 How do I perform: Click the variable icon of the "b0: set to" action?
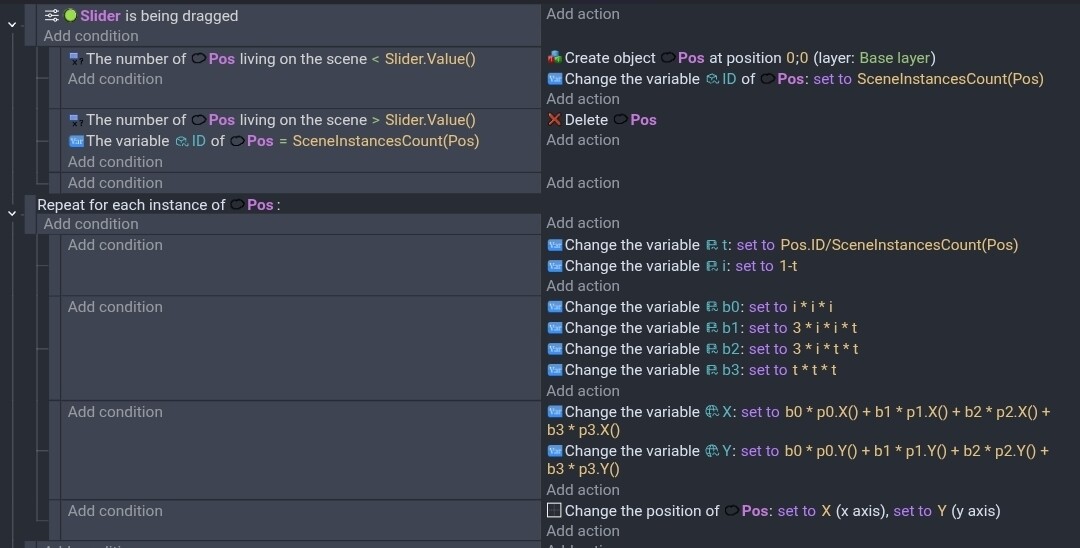tap(555, 307)
